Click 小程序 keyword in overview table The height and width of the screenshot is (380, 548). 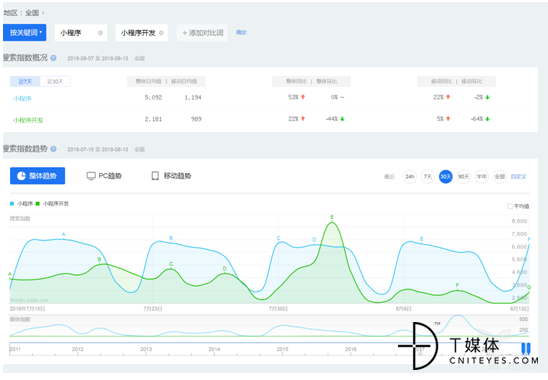[22, 99]
